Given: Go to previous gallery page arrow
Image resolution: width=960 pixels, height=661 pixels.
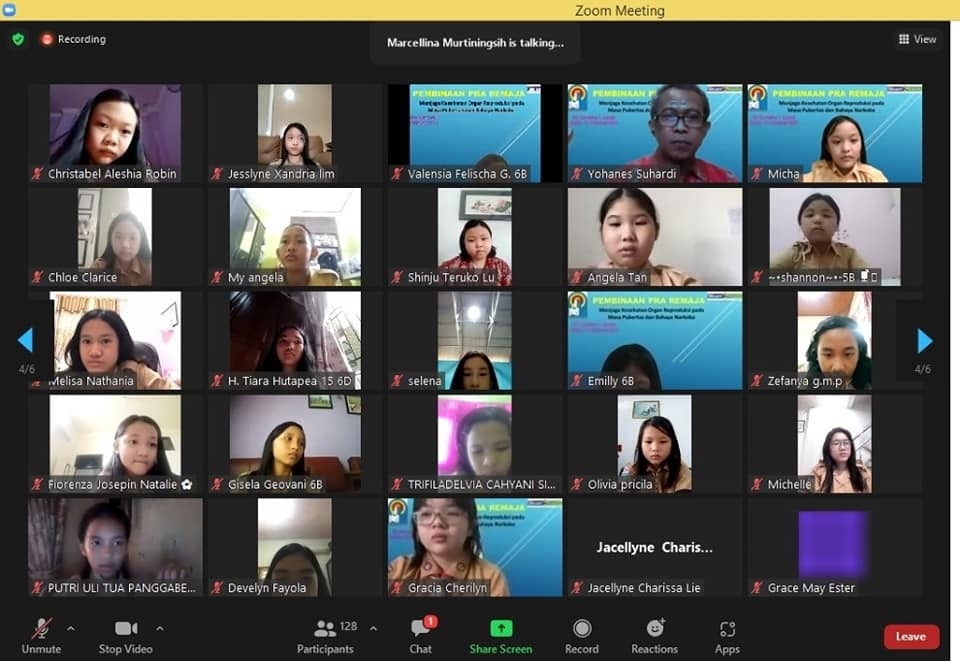Looking at the screenshot, I should pyautogui.click(x=25, y=341).
